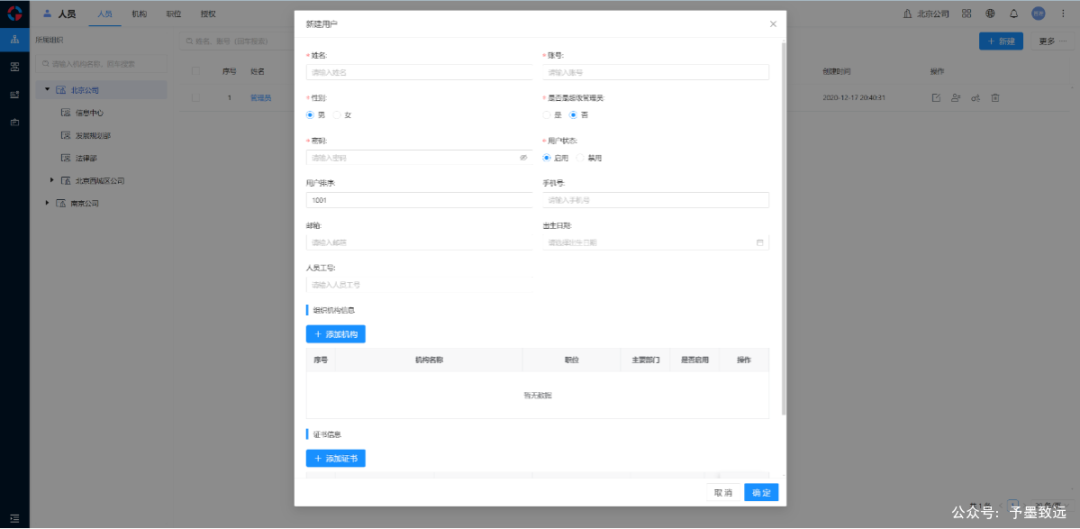
Task: Click the 取消 button
Action: pos(723,492)
